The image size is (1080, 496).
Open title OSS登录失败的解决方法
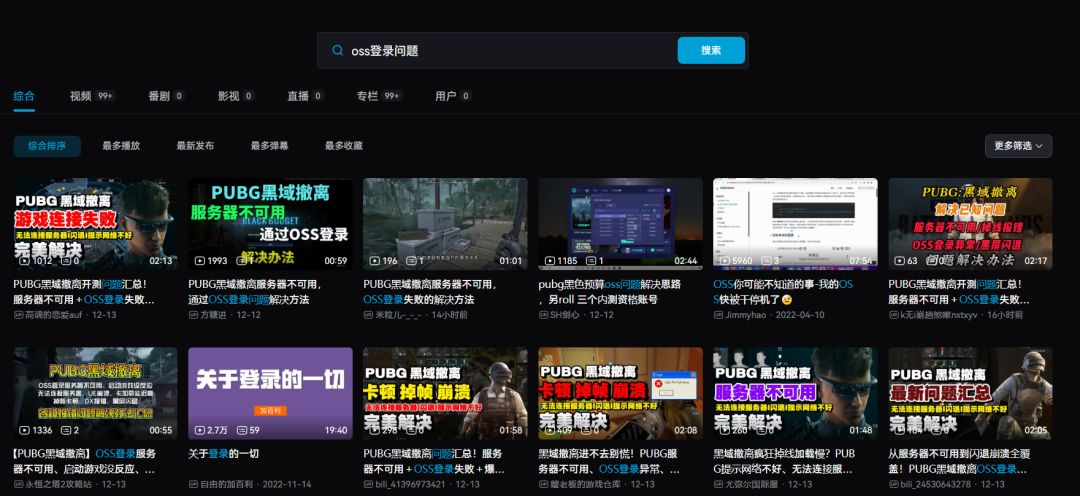tap(430, 292)
